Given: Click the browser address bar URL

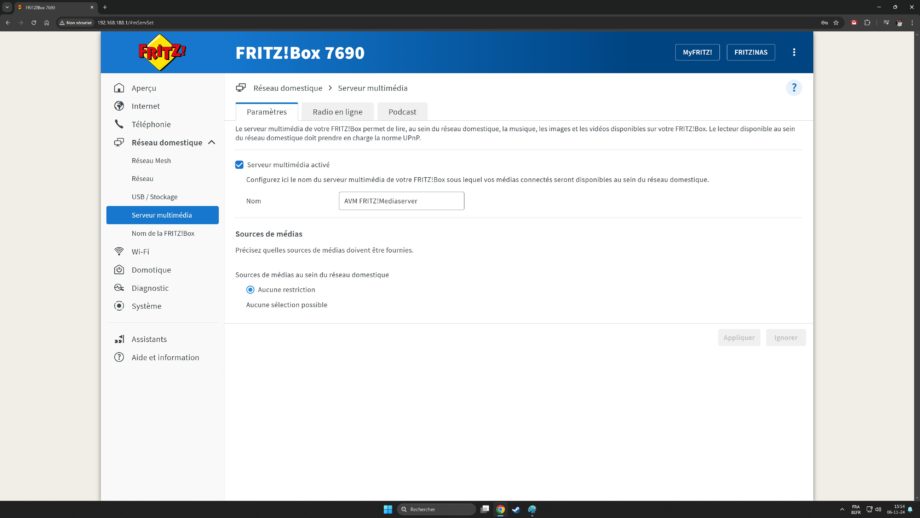Looking at the screenshot, I should [125, 22].
